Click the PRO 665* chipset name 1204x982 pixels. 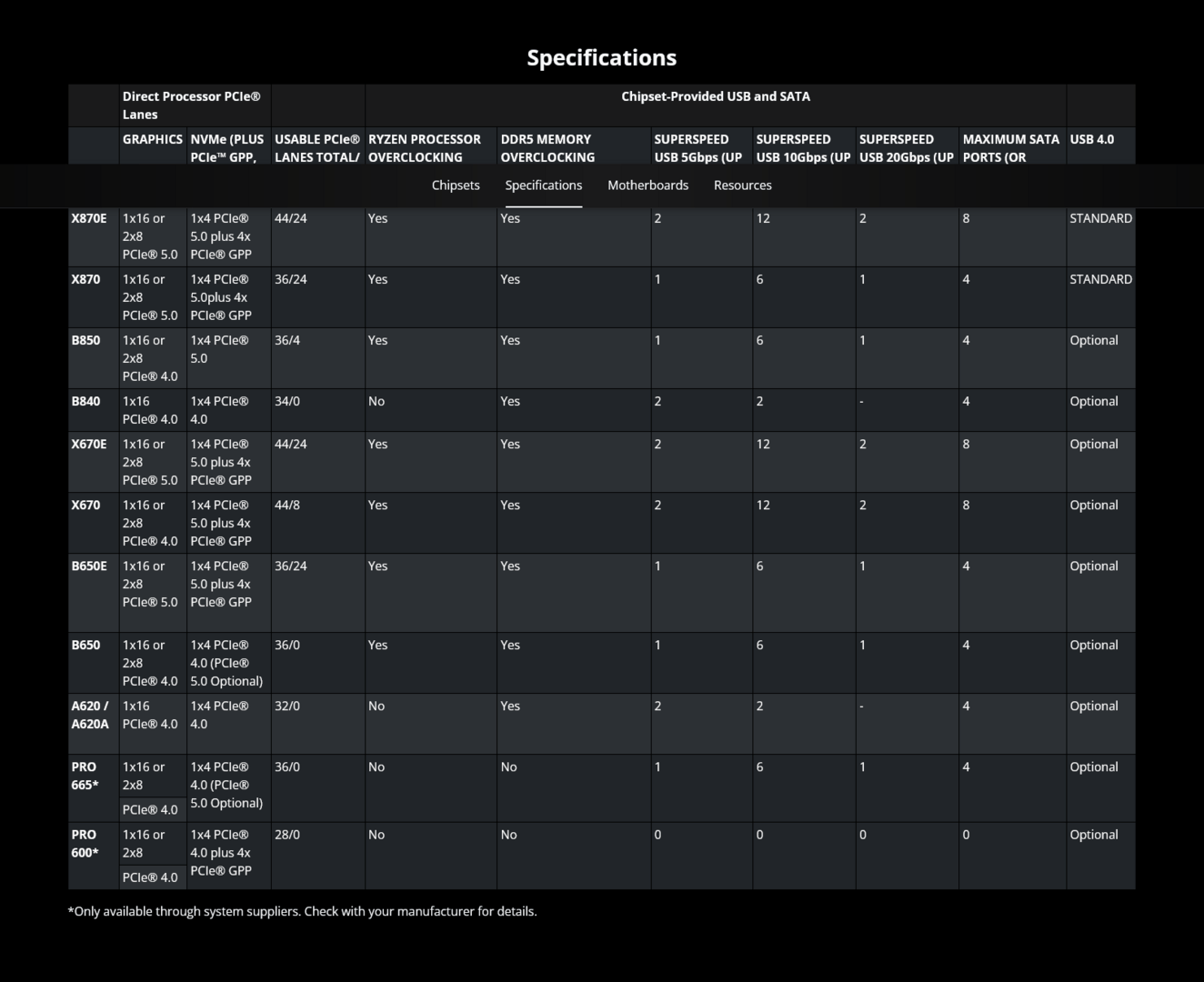pyautogui.click(x=85, y=776)
